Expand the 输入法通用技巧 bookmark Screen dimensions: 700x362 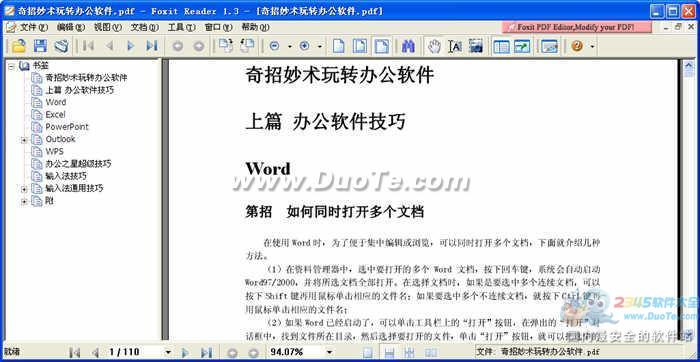pos(24,189)
